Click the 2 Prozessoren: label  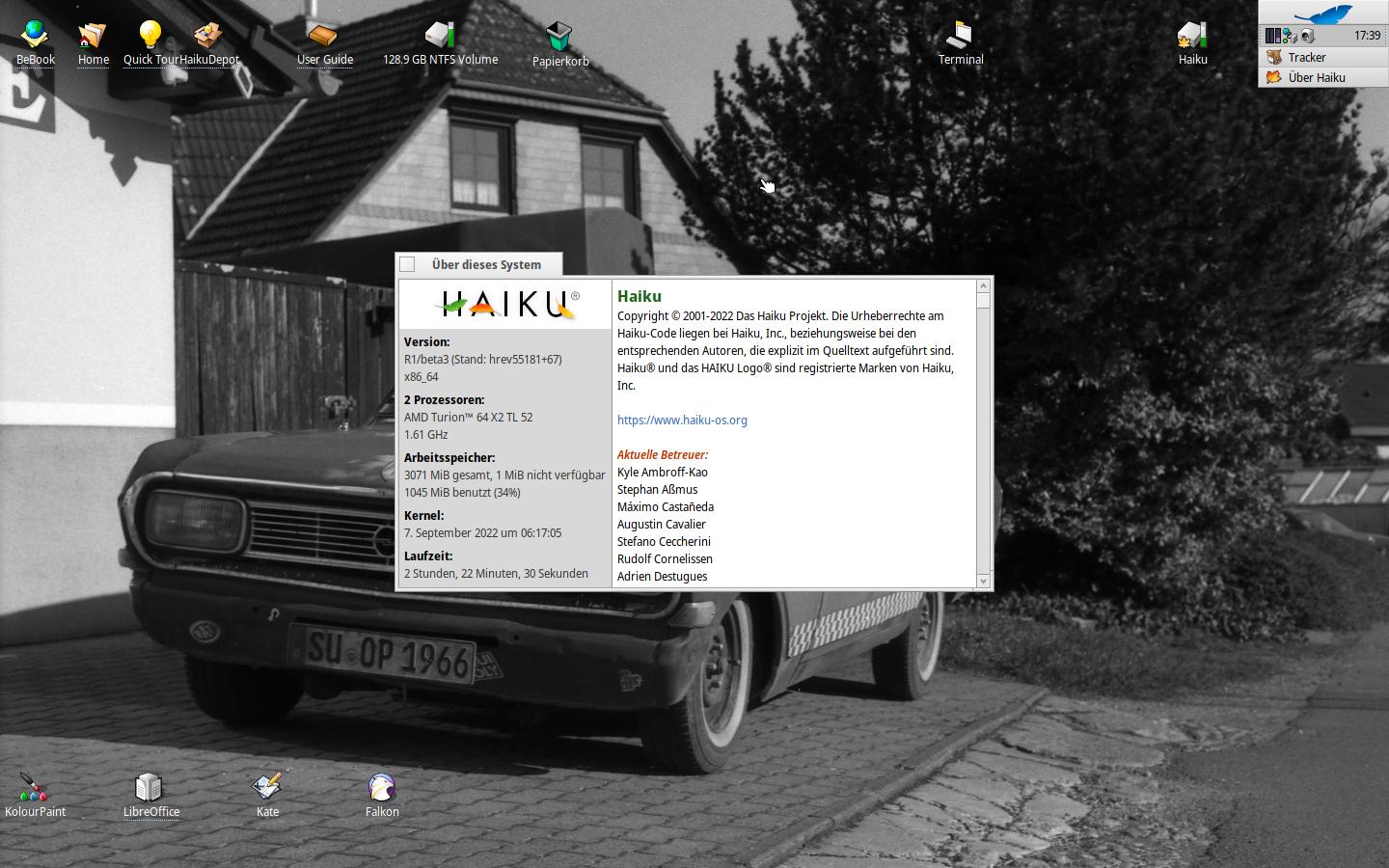[x=444, y=400]
